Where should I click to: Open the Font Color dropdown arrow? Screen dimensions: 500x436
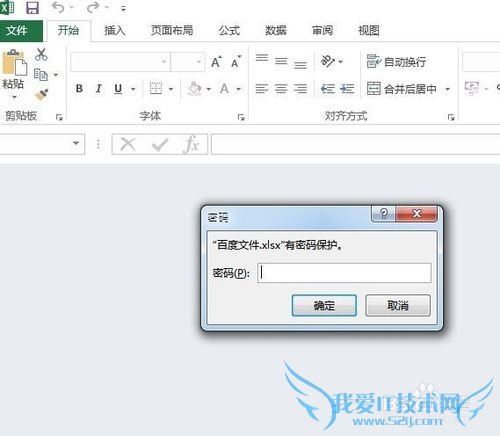point(239,89)
